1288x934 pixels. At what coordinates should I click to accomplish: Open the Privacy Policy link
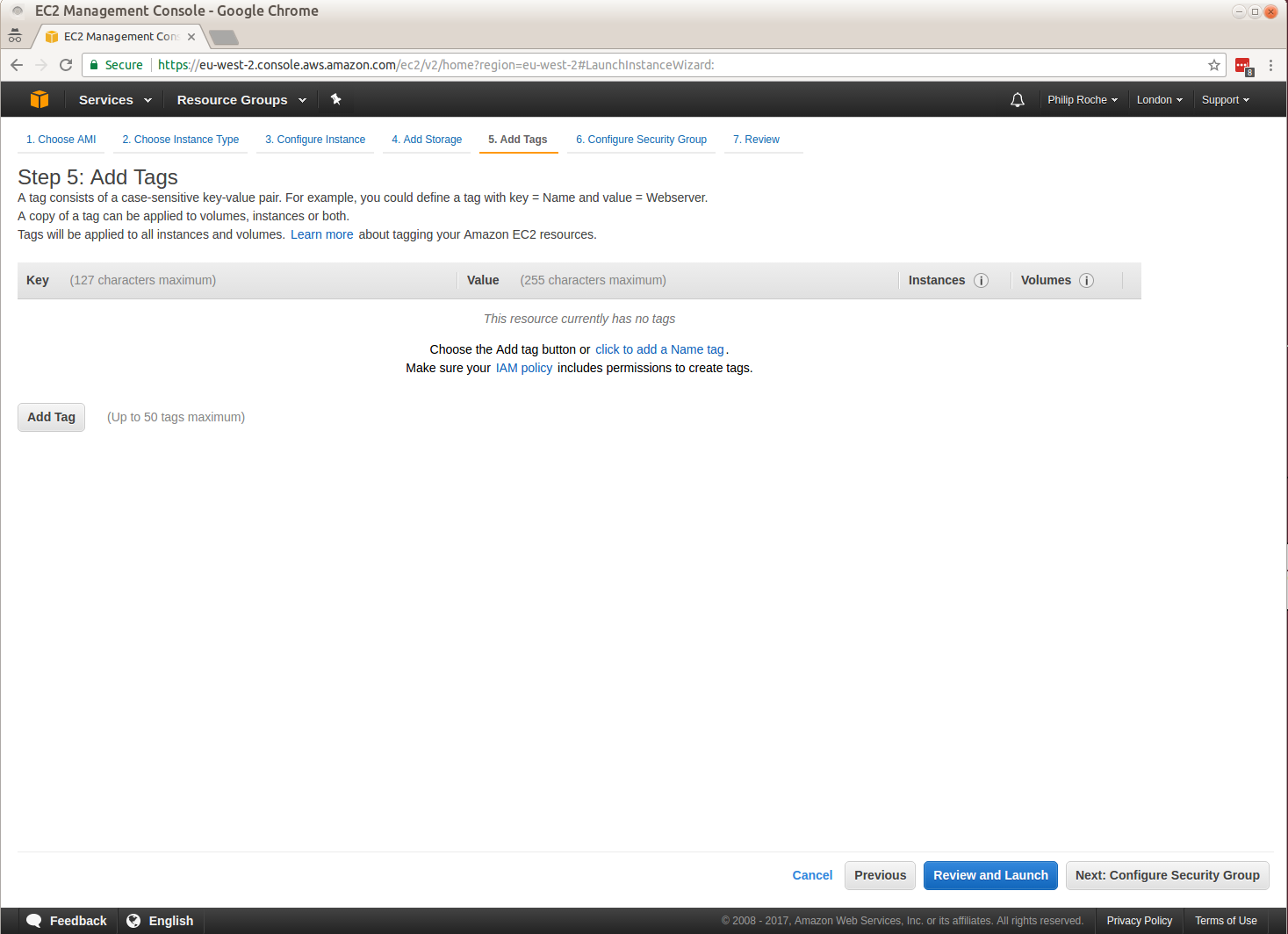tap(1140, 921)
